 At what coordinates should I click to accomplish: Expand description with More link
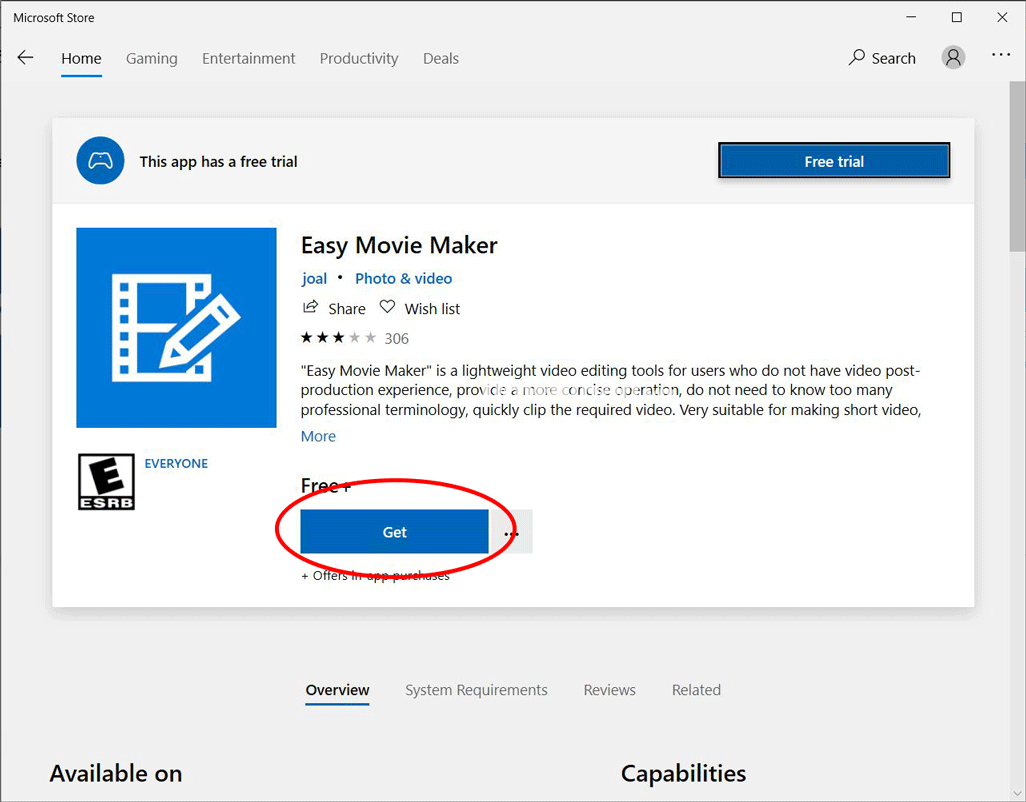318,436
